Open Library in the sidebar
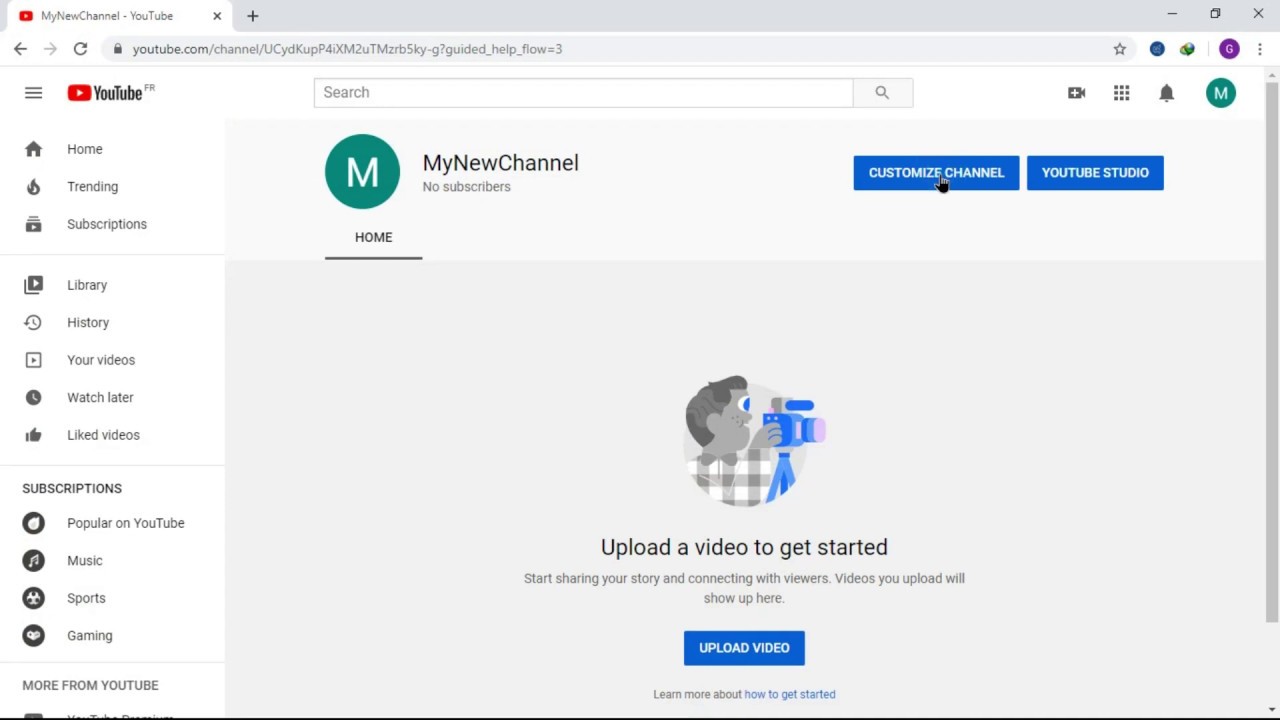The image size is (1280, 720). click(x=112, y=285)
